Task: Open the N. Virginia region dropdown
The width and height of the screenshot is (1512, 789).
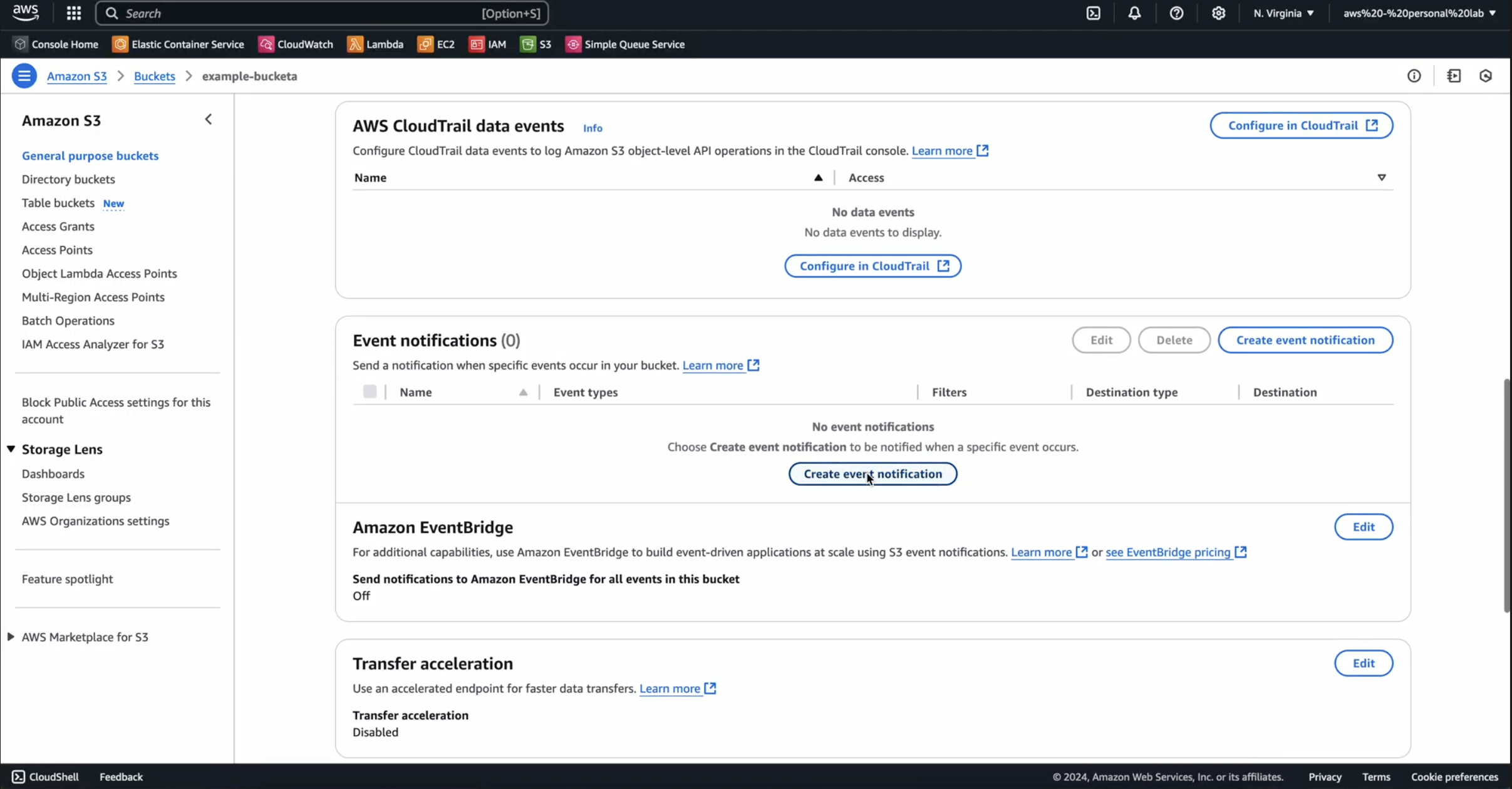Action: [1283, 13]
